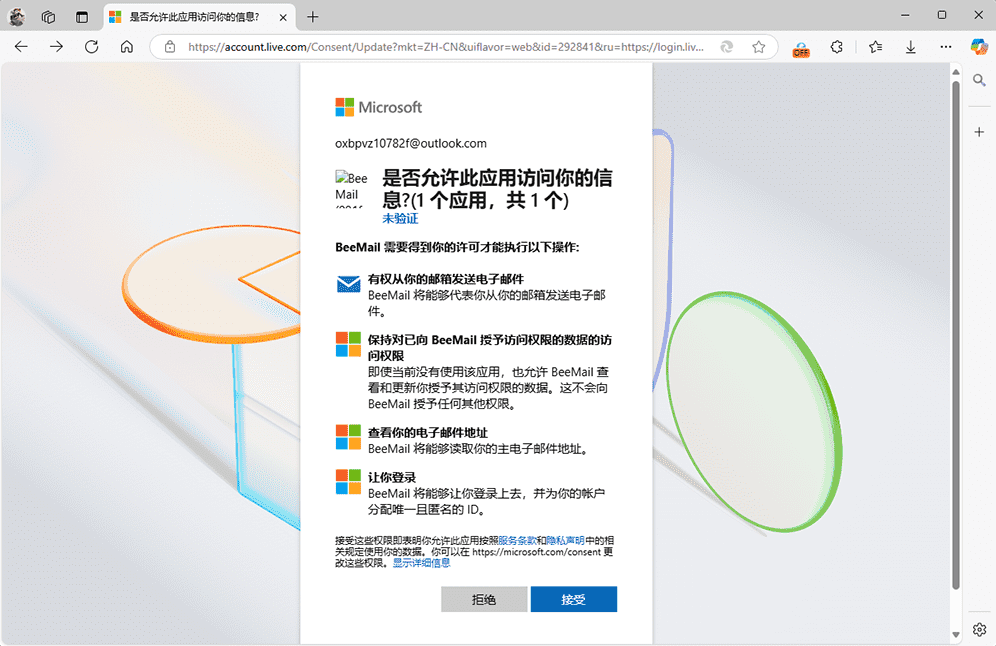Open the workspaces icon
This screenshot has height=646, width=996.
(48, 17)
